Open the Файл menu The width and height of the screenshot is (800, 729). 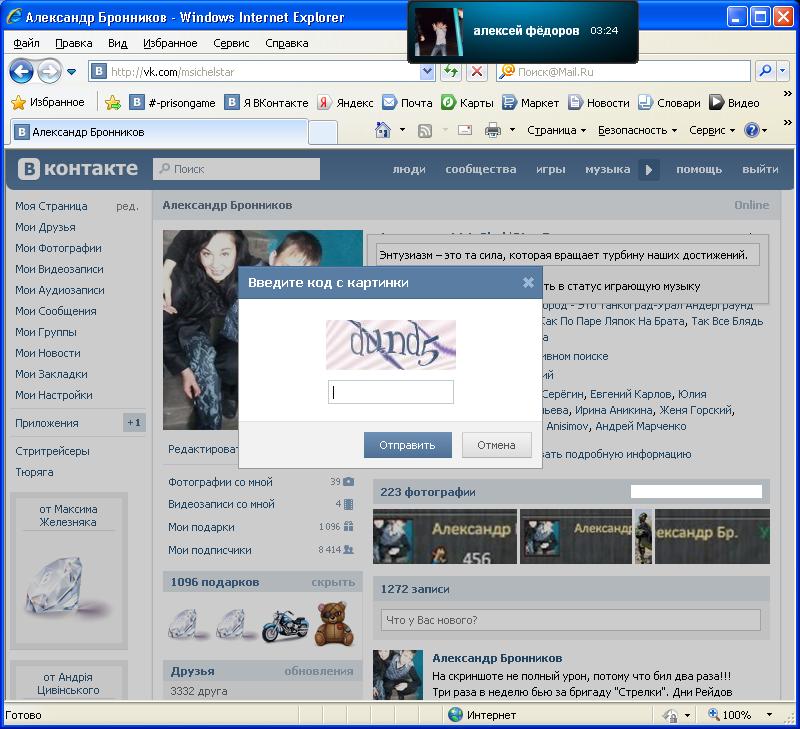(26, 43)
